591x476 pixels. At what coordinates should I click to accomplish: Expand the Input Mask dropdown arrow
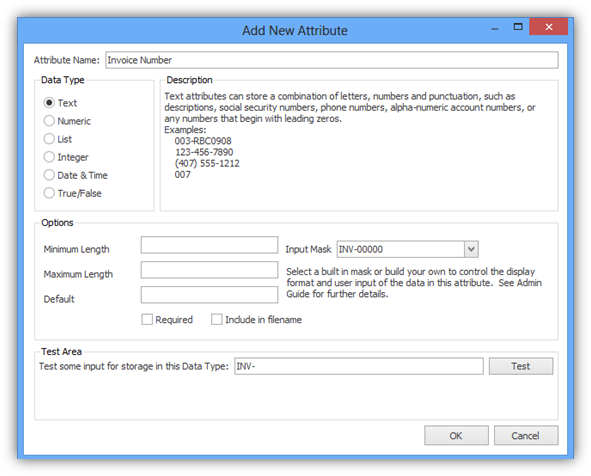coord(471,249)
